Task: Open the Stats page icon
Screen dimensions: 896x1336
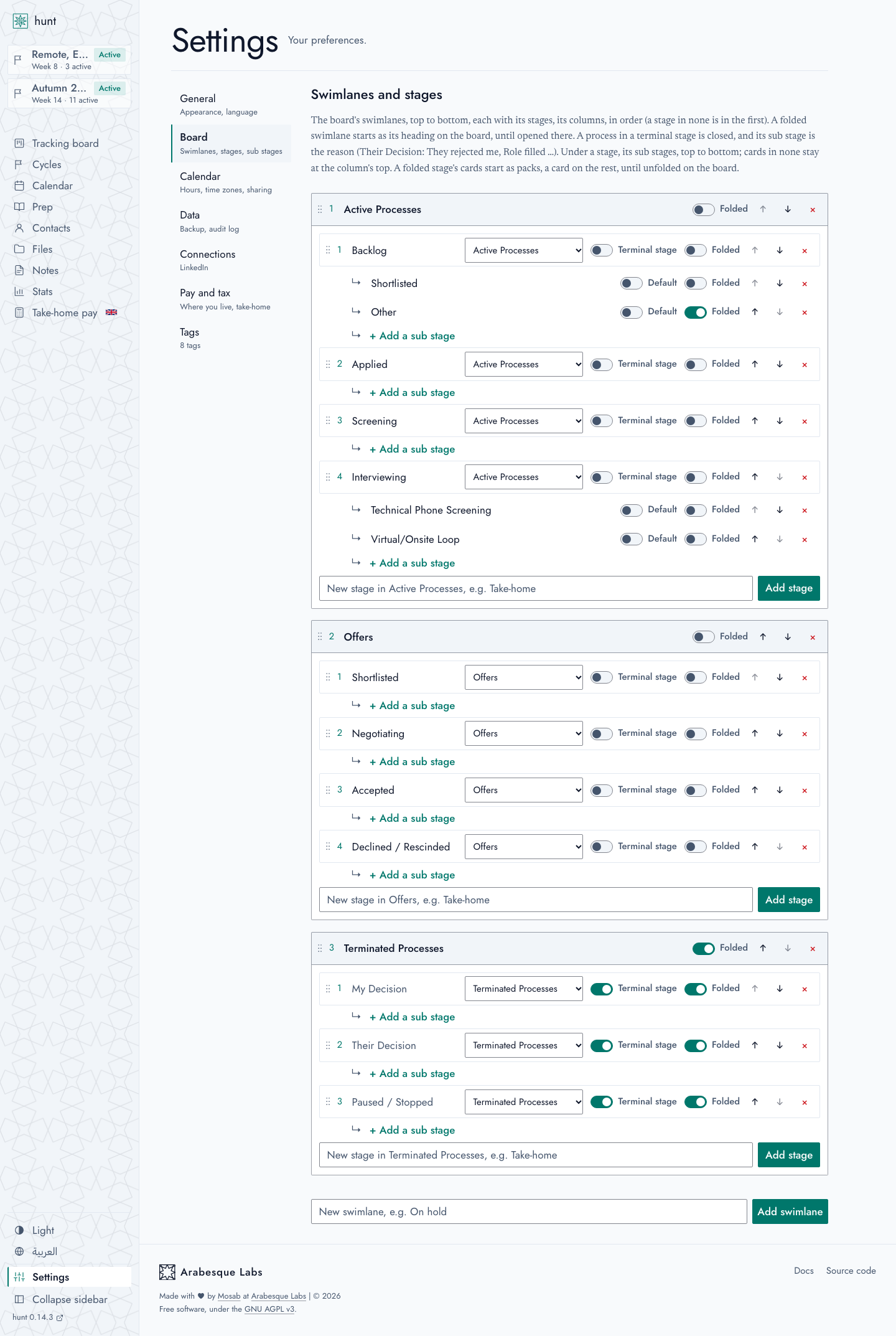Action: (x=19, y=291)
